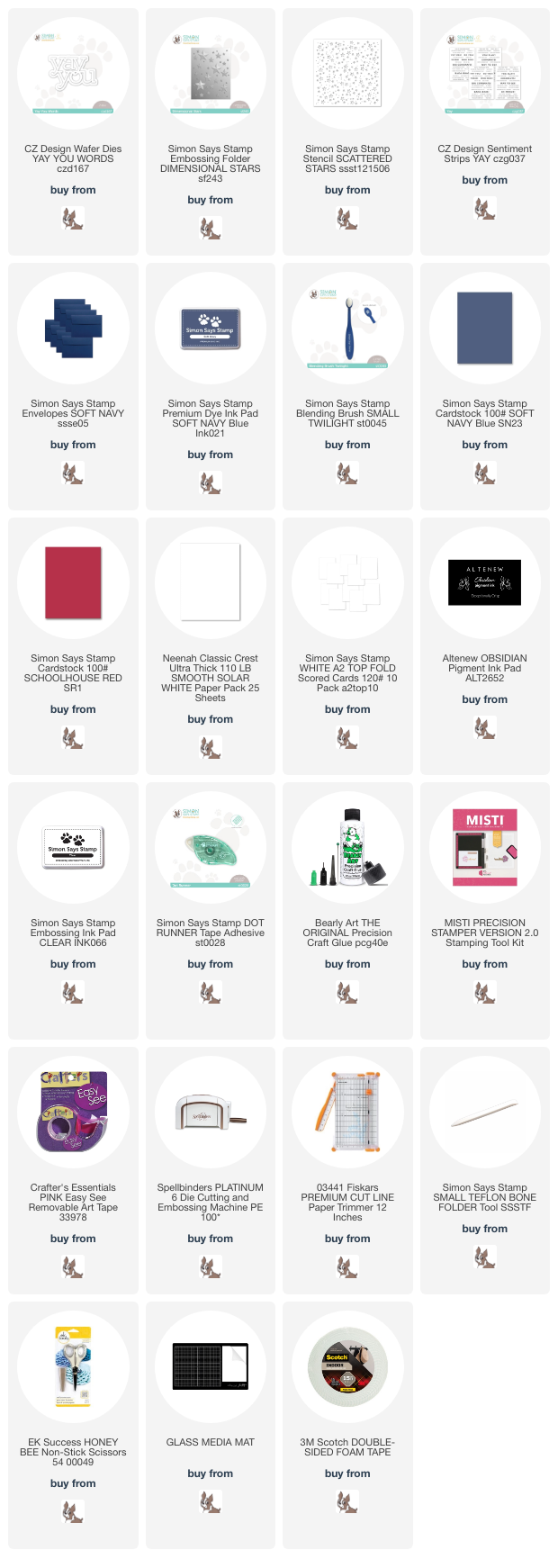Open the Blending Brush SMALL TWILIGHT image
558x1568 pixels.
click(x=347, y=328)
